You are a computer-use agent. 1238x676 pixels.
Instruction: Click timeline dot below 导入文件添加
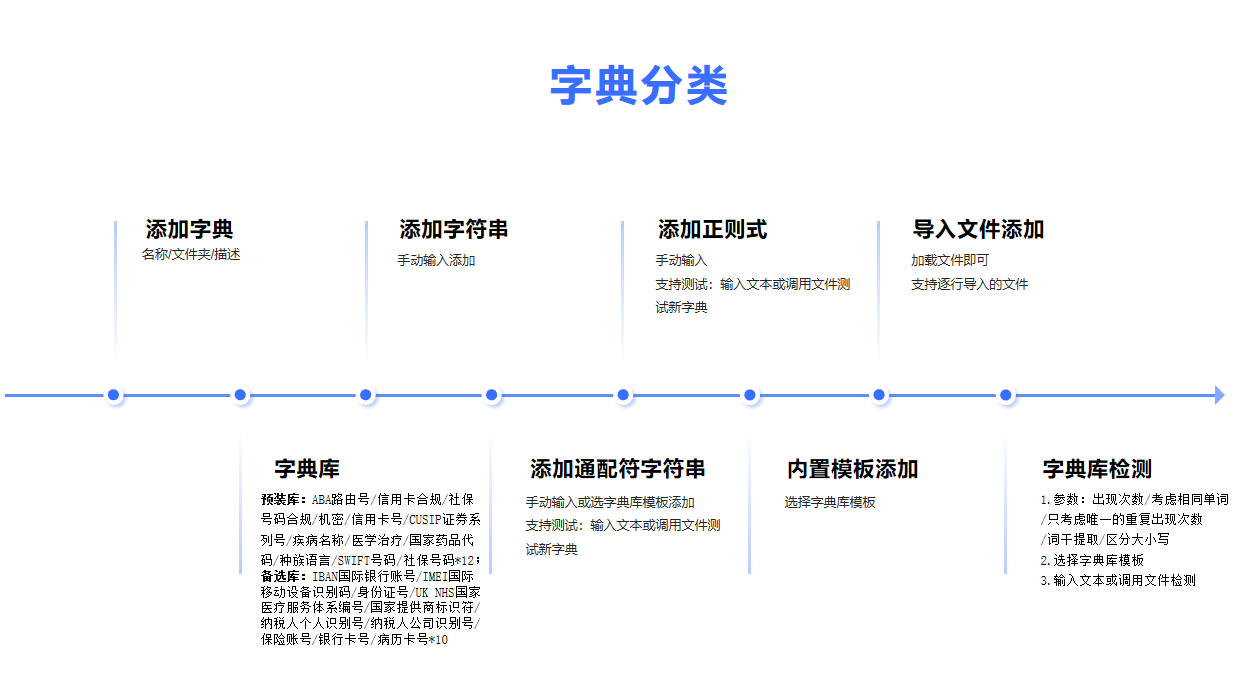coord(879,395)
